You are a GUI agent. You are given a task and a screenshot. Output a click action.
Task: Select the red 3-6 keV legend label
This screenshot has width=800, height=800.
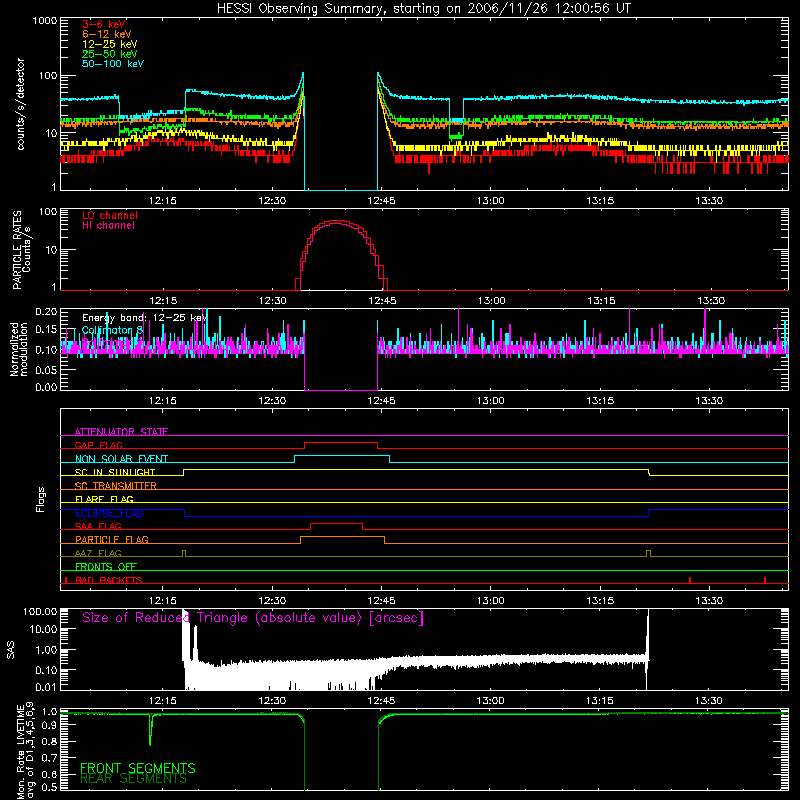pyautogui.click(x=104, y=24)
